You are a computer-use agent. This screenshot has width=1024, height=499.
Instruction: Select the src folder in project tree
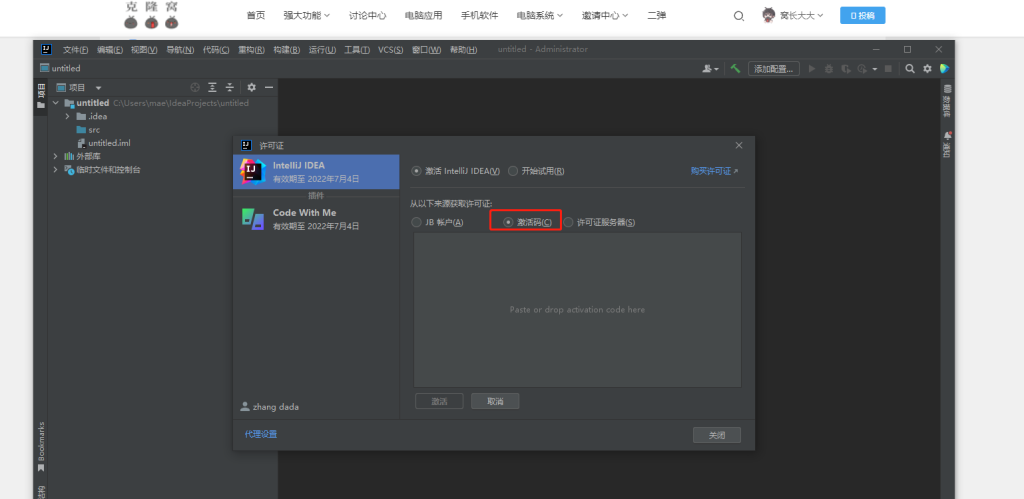click(x=88, y=129)
